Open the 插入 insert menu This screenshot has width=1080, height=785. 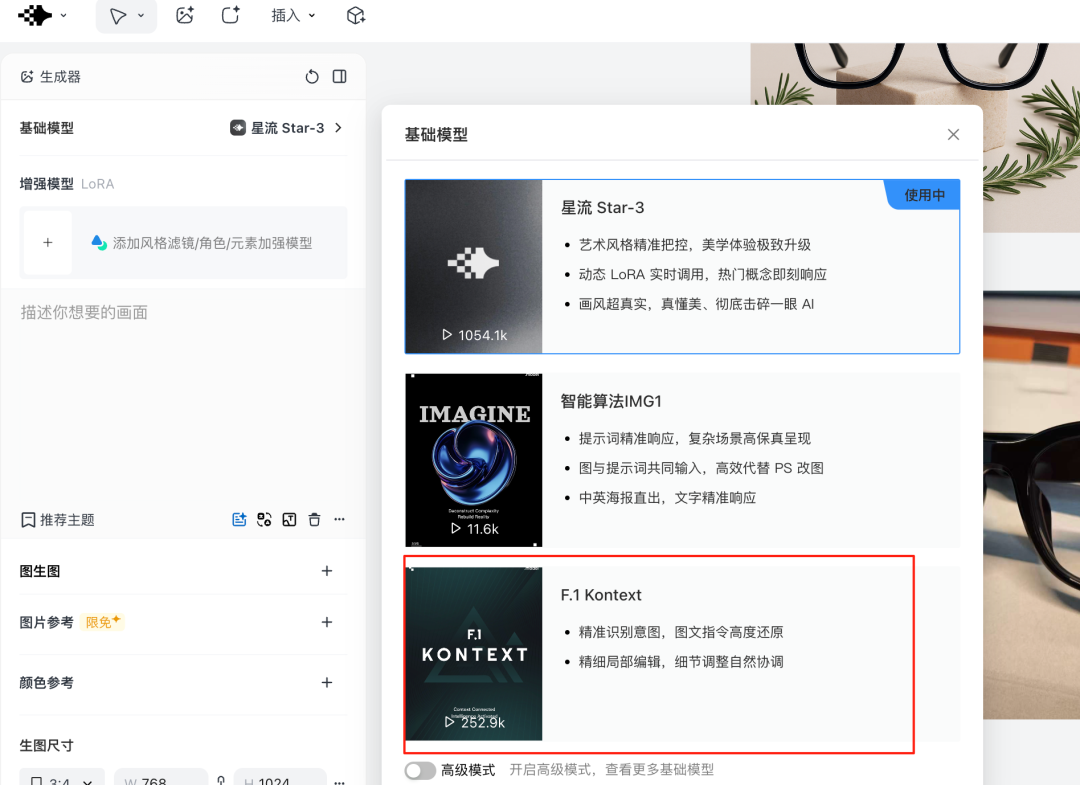[293, 15]
